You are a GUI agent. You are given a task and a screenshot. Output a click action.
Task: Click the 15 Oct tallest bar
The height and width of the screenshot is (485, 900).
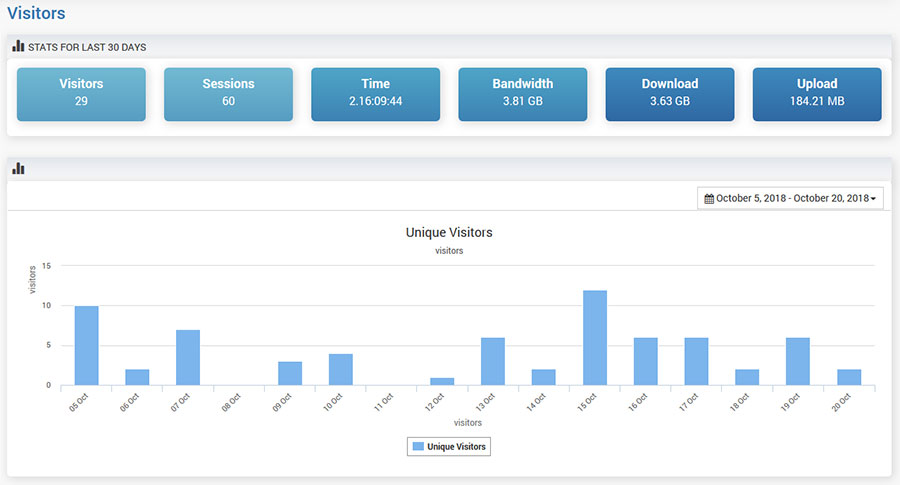[595, 338]
